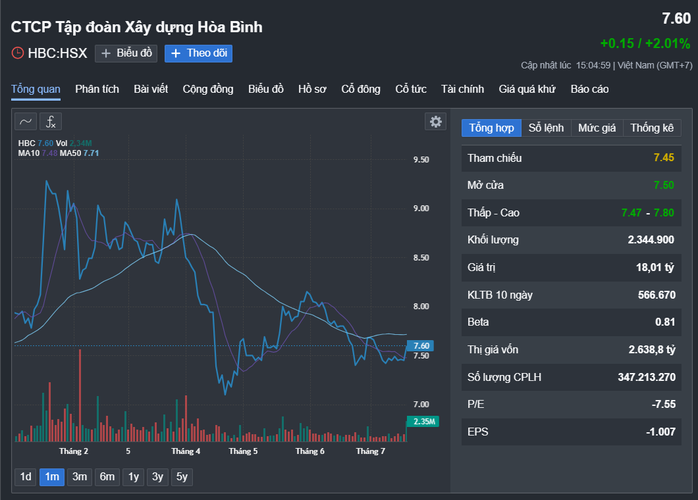
Task: Click the Thấp - Cao row label
Action: point(493,213)
